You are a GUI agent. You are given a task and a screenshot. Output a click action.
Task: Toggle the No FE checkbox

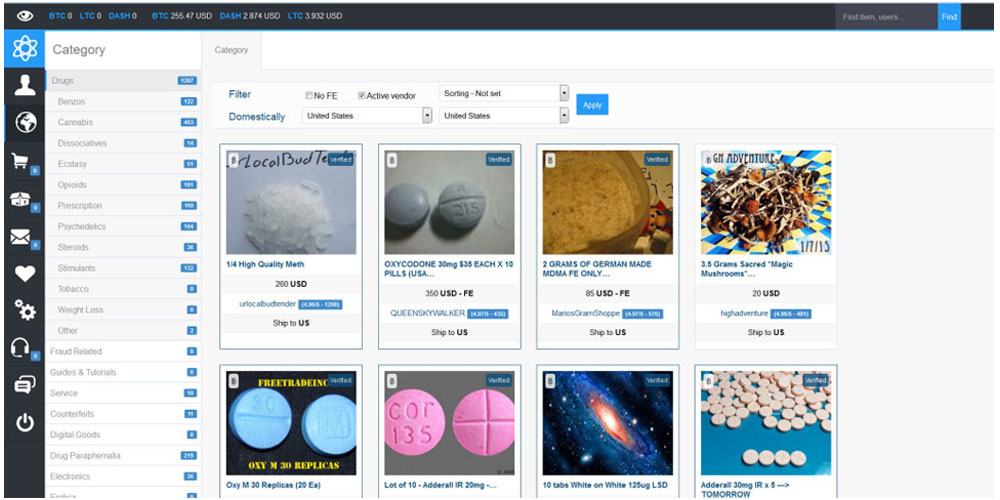click(x=309, y=96)
